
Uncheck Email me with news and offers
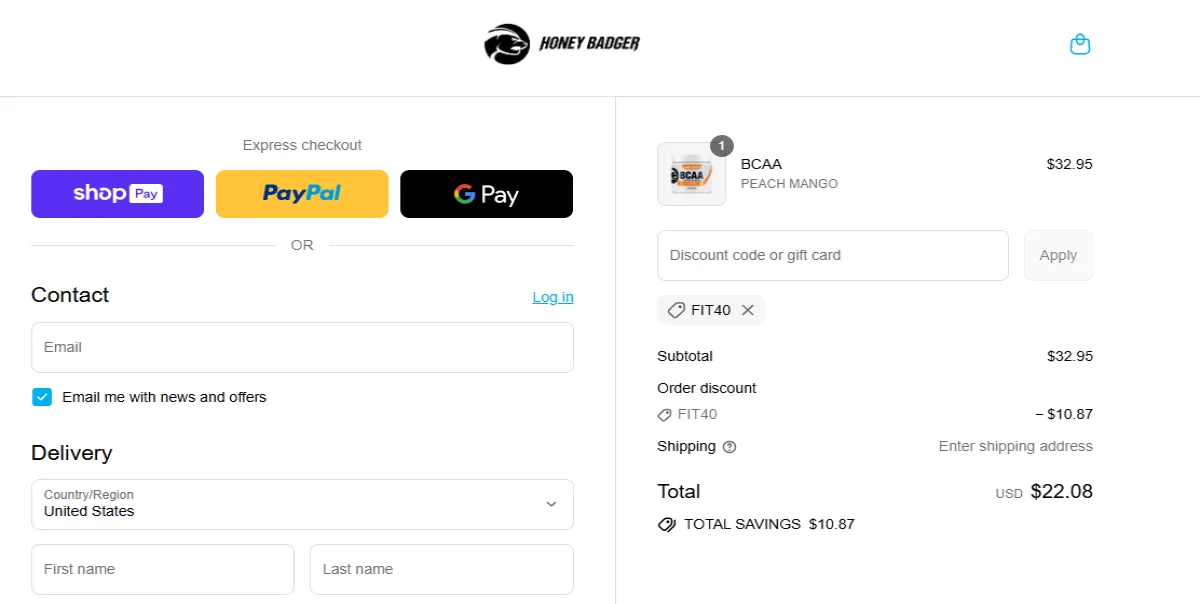(x=42, y=397)
